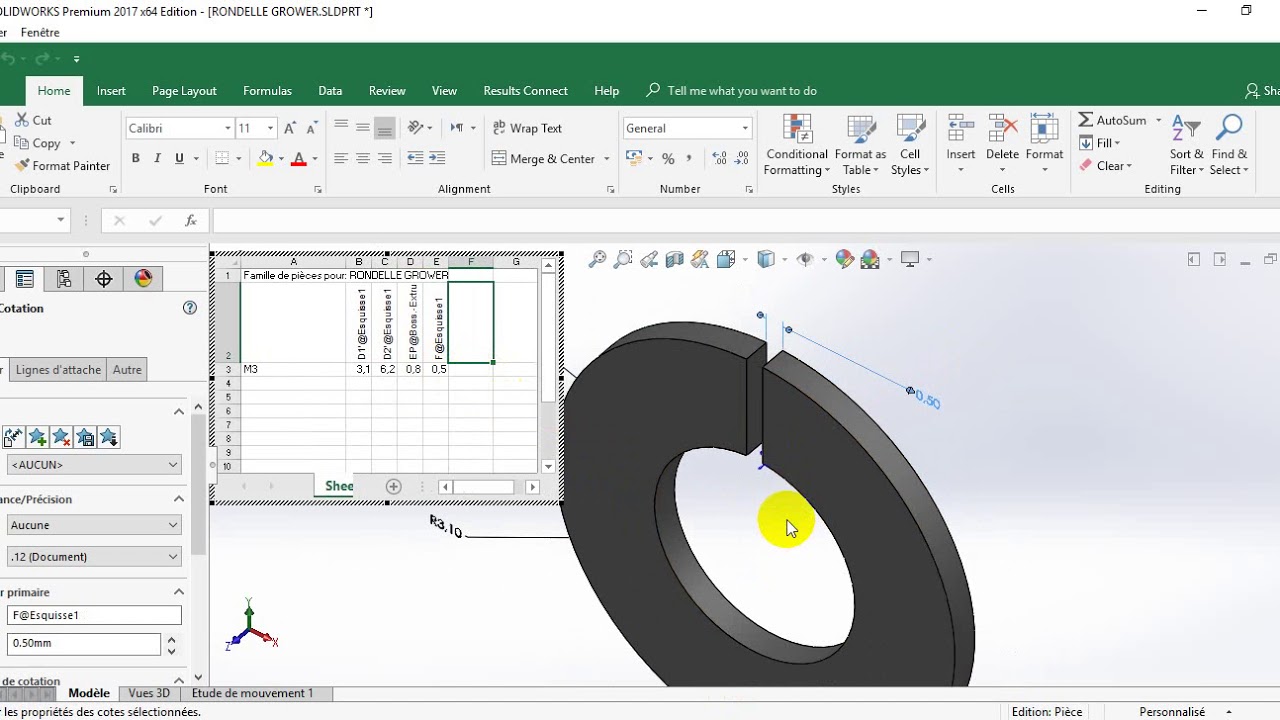1280x720 pixels.
Task: Open Format as Table gallery
Action: coord(860,145)
